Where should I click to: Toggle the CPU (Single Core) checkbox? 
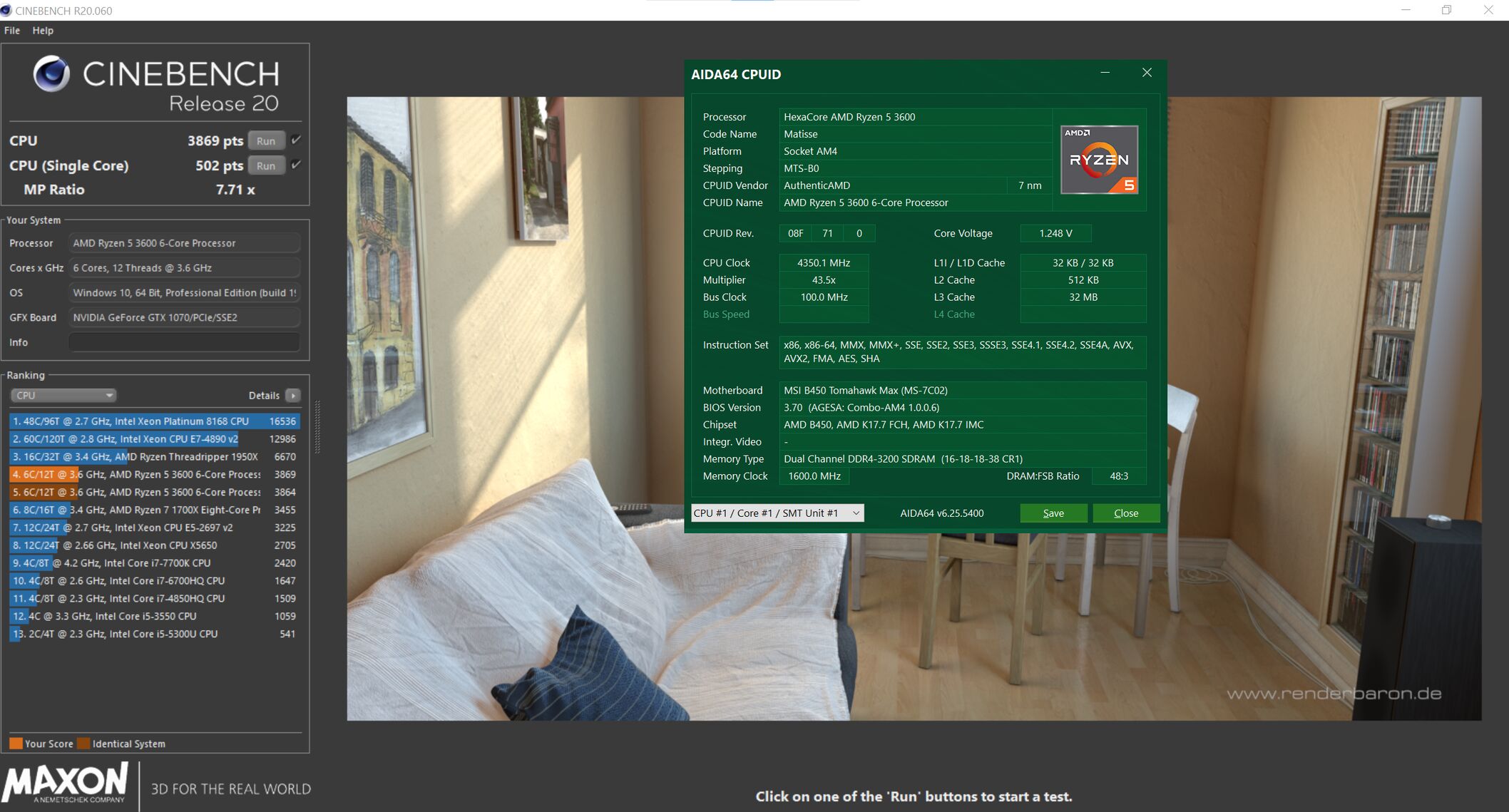point(296,165)
